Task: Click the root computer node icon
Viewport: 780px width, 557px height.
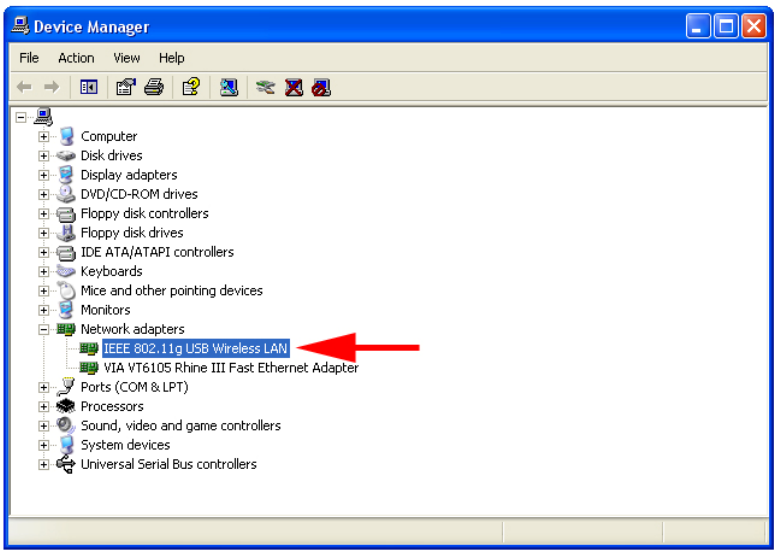Action: coord(44,117)
